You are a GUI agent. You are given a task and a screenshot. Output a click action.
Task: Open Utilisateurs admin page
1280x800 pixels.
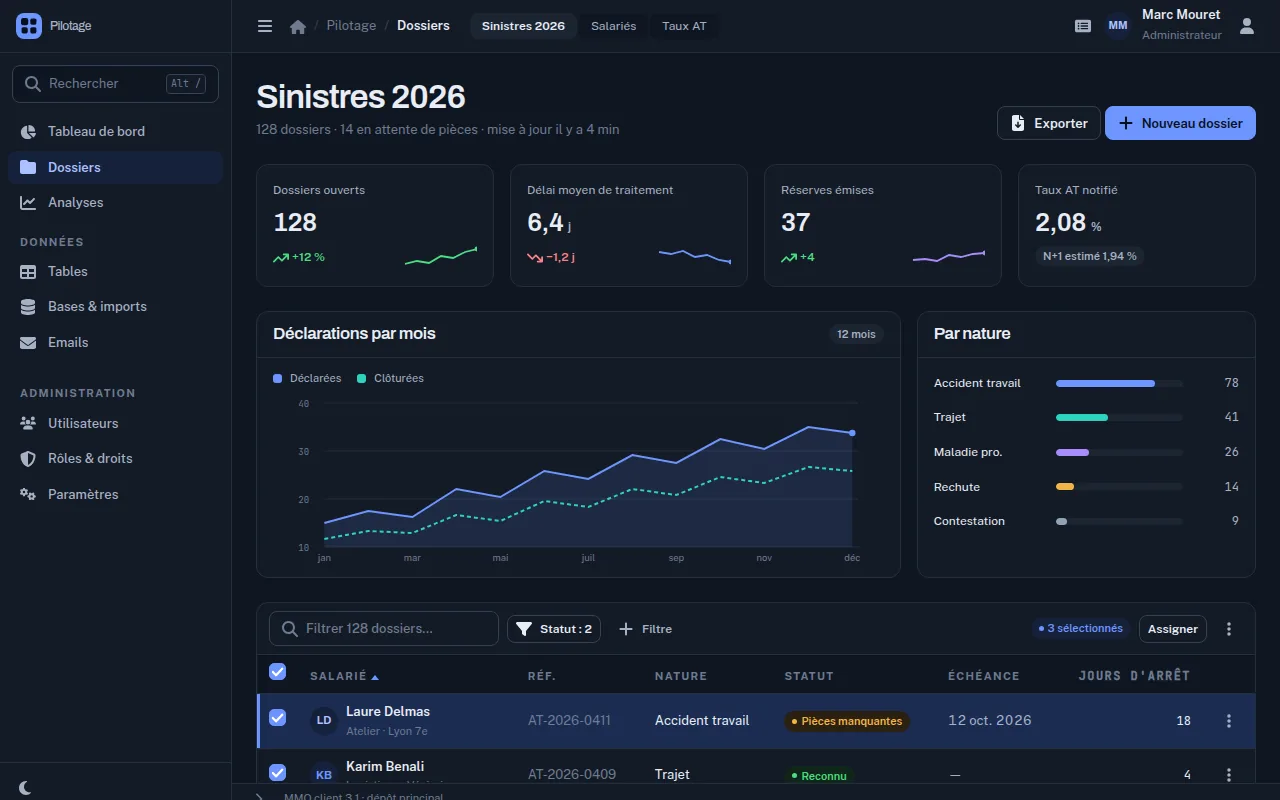pyautogui.click(x=115, y=423)
